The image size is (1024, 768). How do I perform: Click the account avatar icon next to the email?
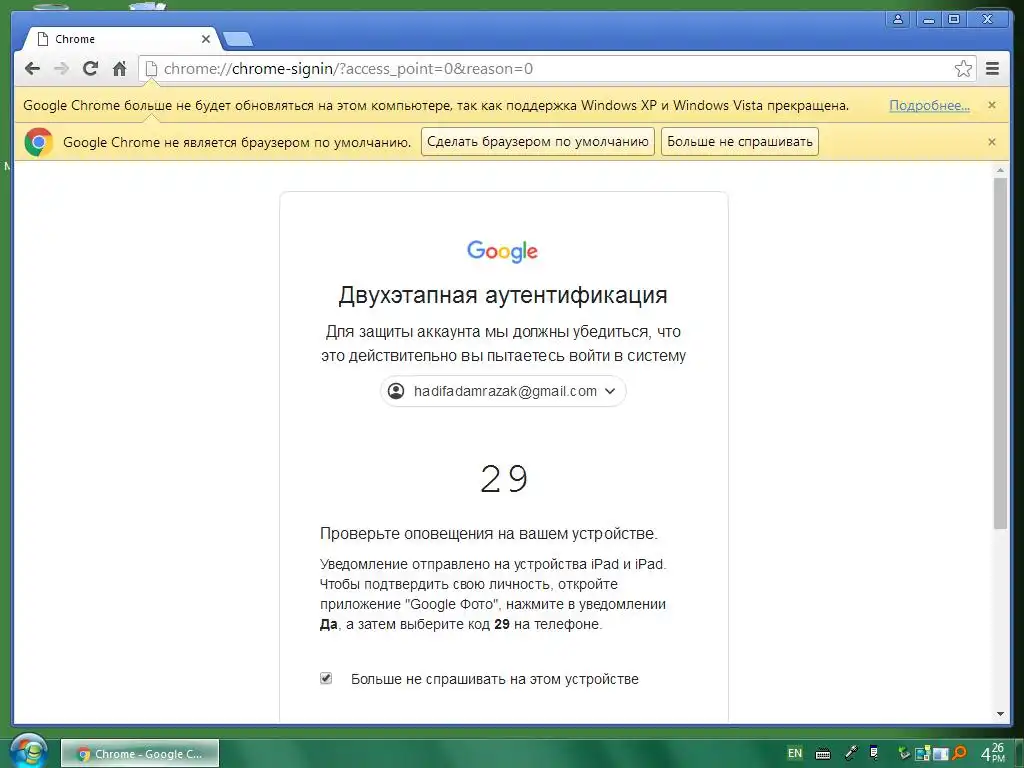click(396, 391)
